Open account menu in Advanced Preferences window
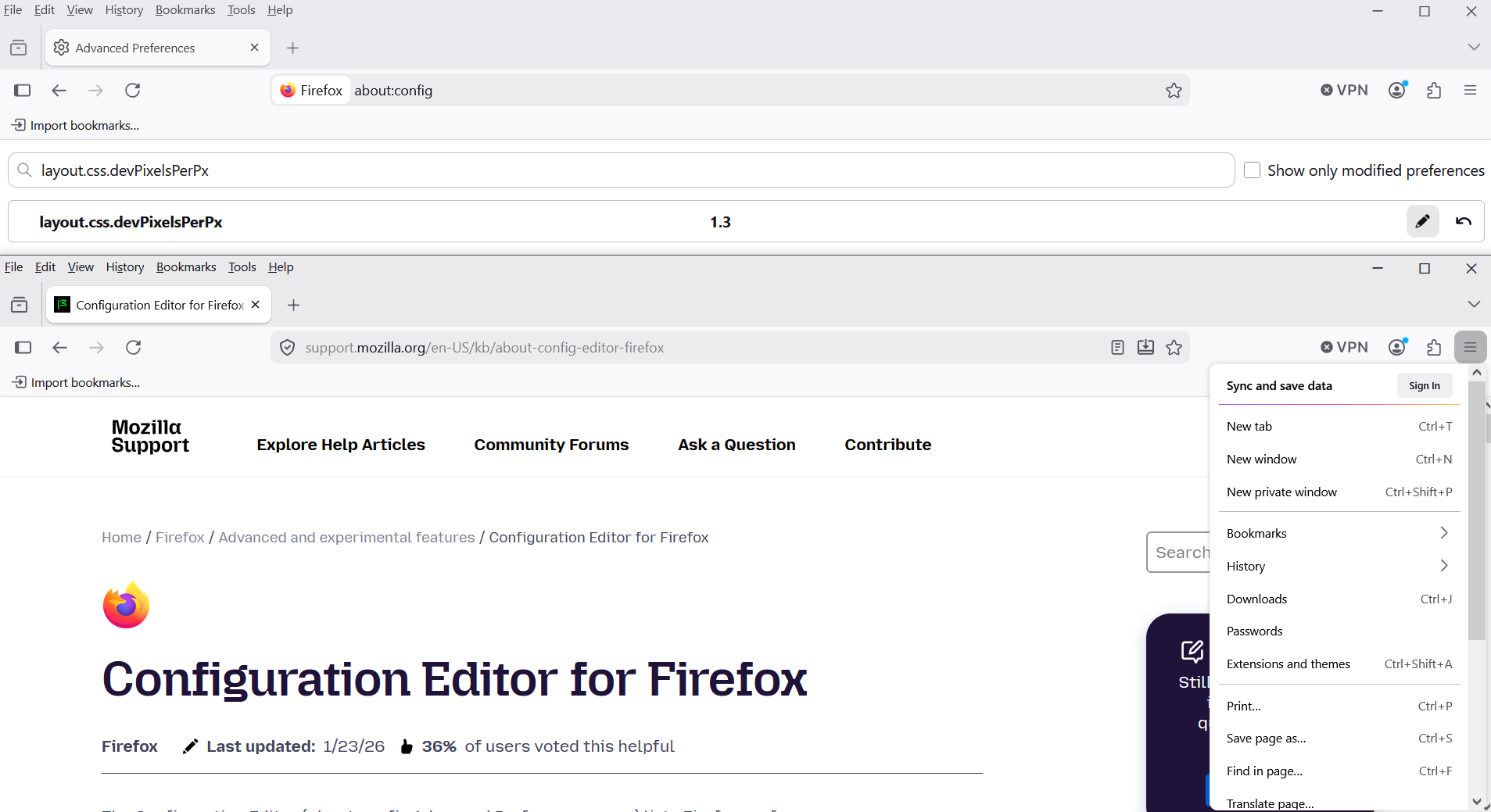 (1397, 91)
